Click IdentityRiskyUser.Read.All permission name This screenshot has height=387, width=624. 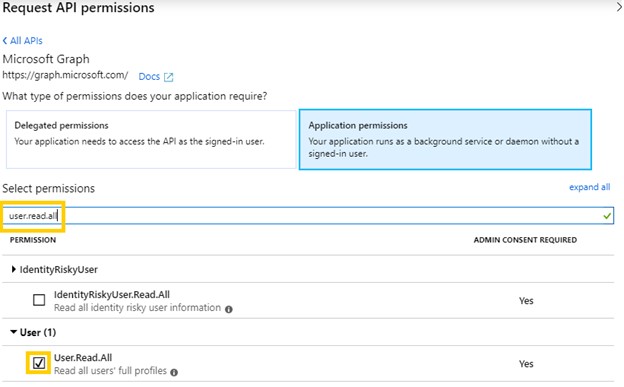(112, 295)
